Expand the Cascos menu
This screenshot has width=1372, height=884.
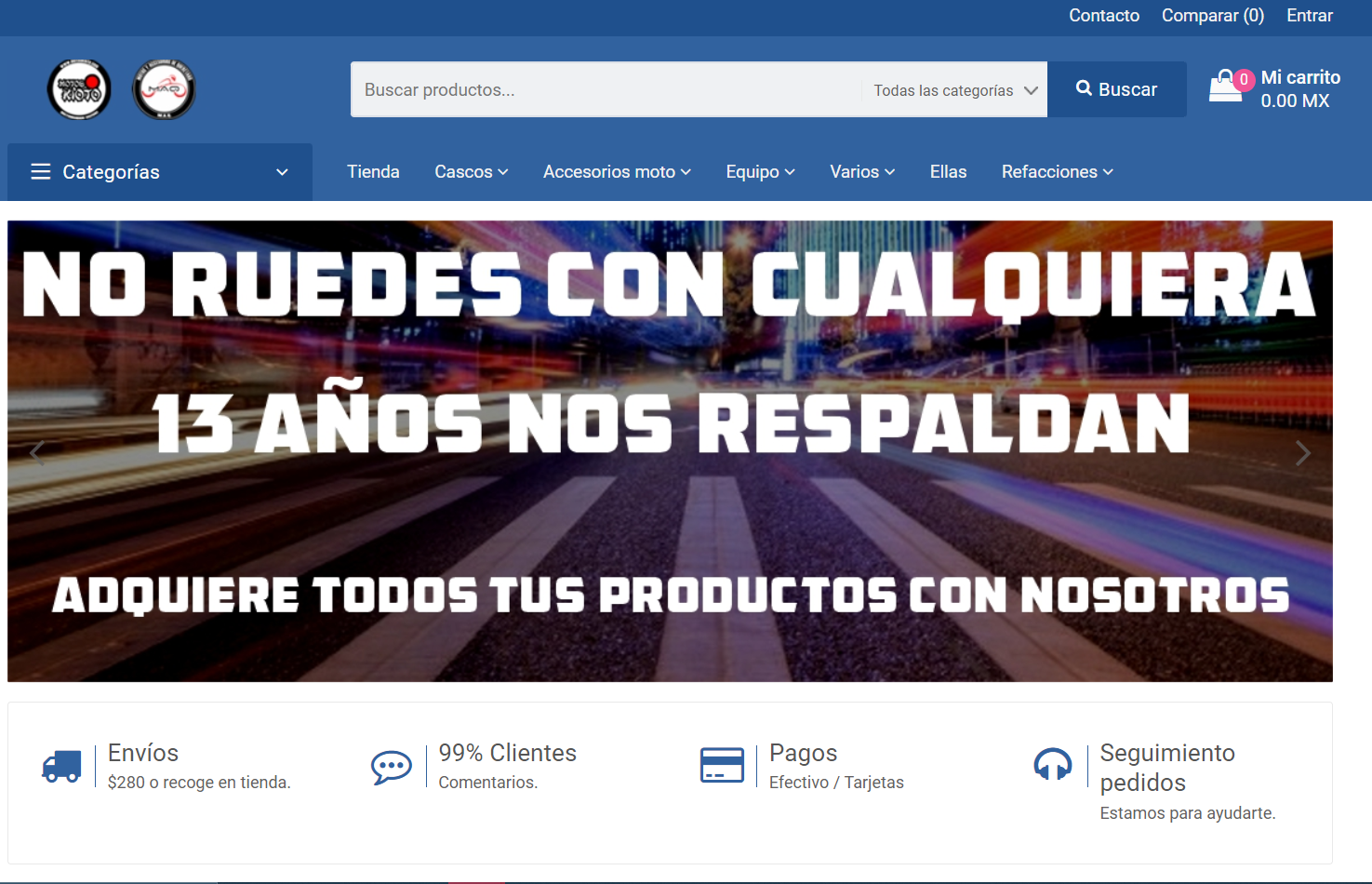click(472, 171)
